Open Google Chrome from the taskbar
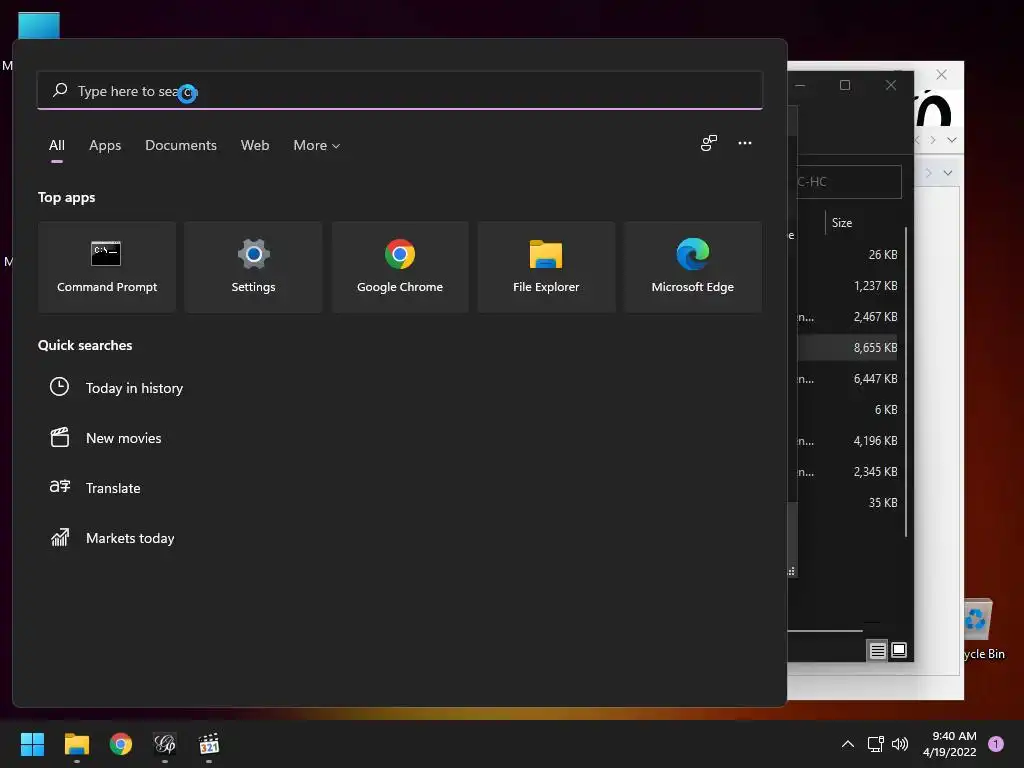 (x=121, y=744)
